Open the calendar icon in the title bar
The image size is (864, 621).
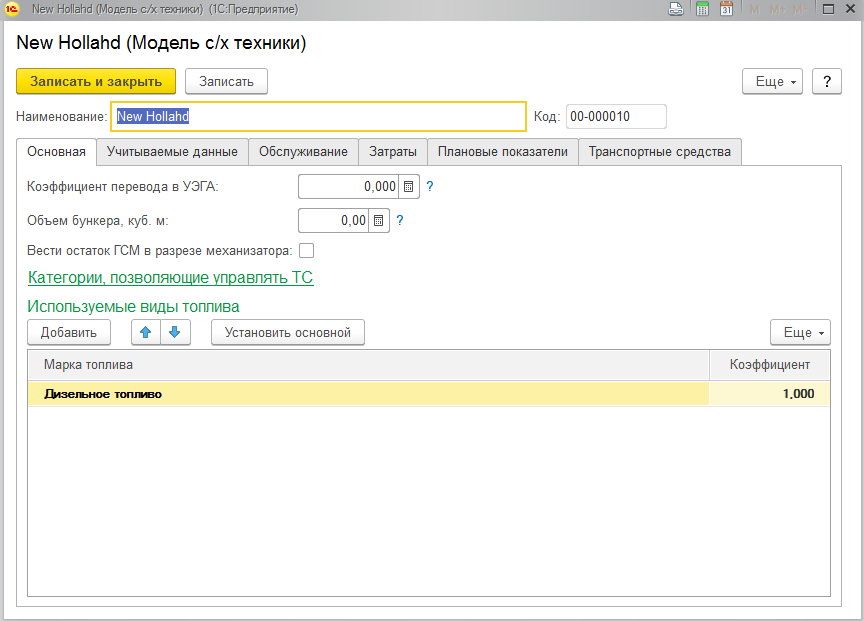[726, 9]
